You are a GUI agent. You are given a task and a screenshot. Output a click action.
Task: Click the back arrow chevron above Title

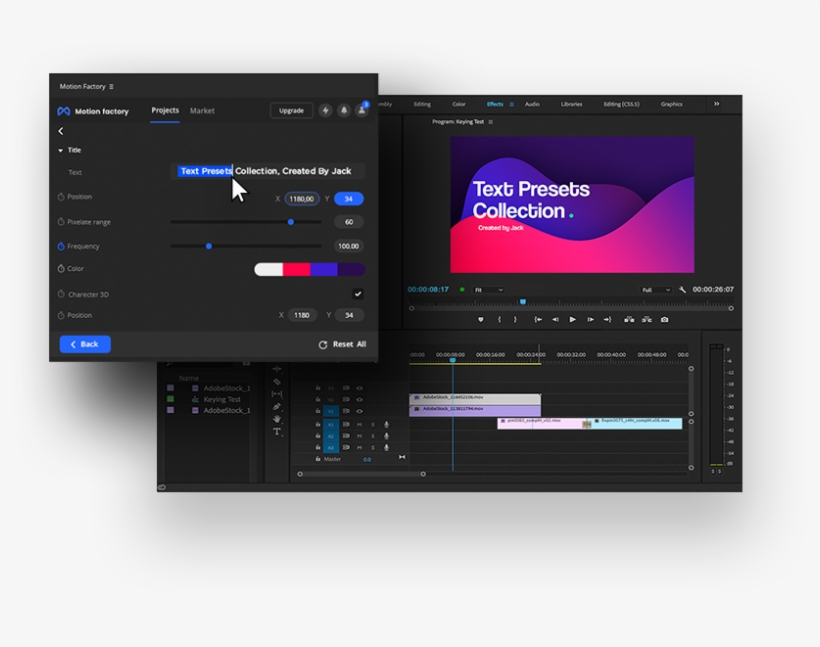61,131
